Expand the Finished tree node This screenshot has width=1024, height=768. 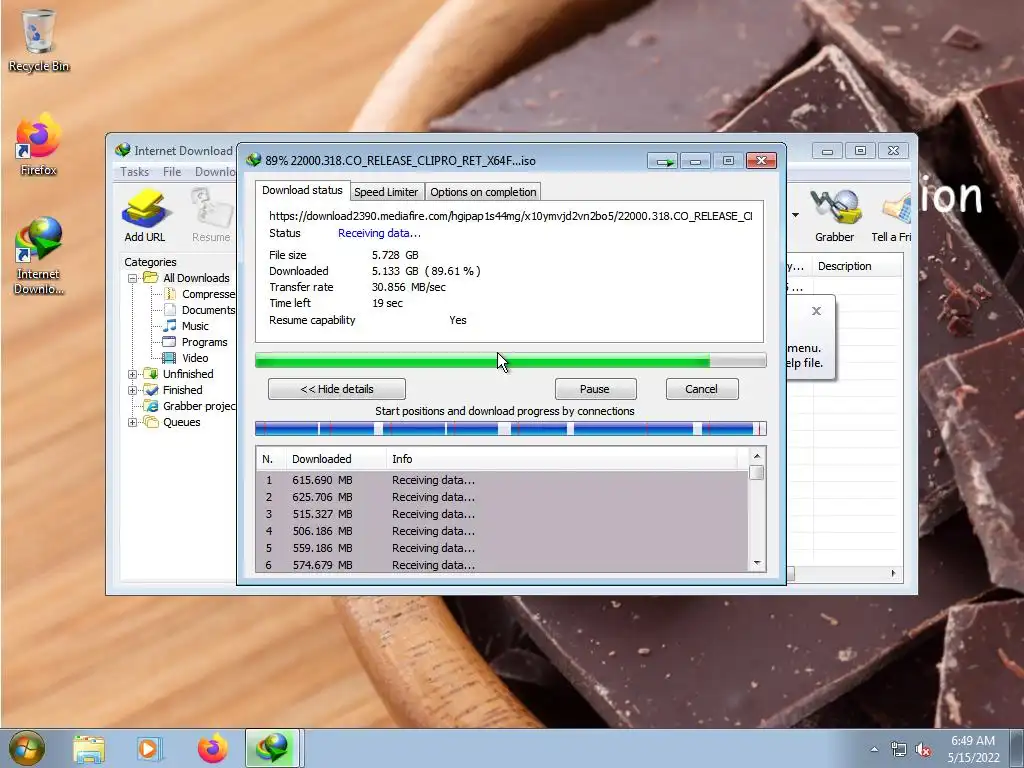tap(133, 391)
